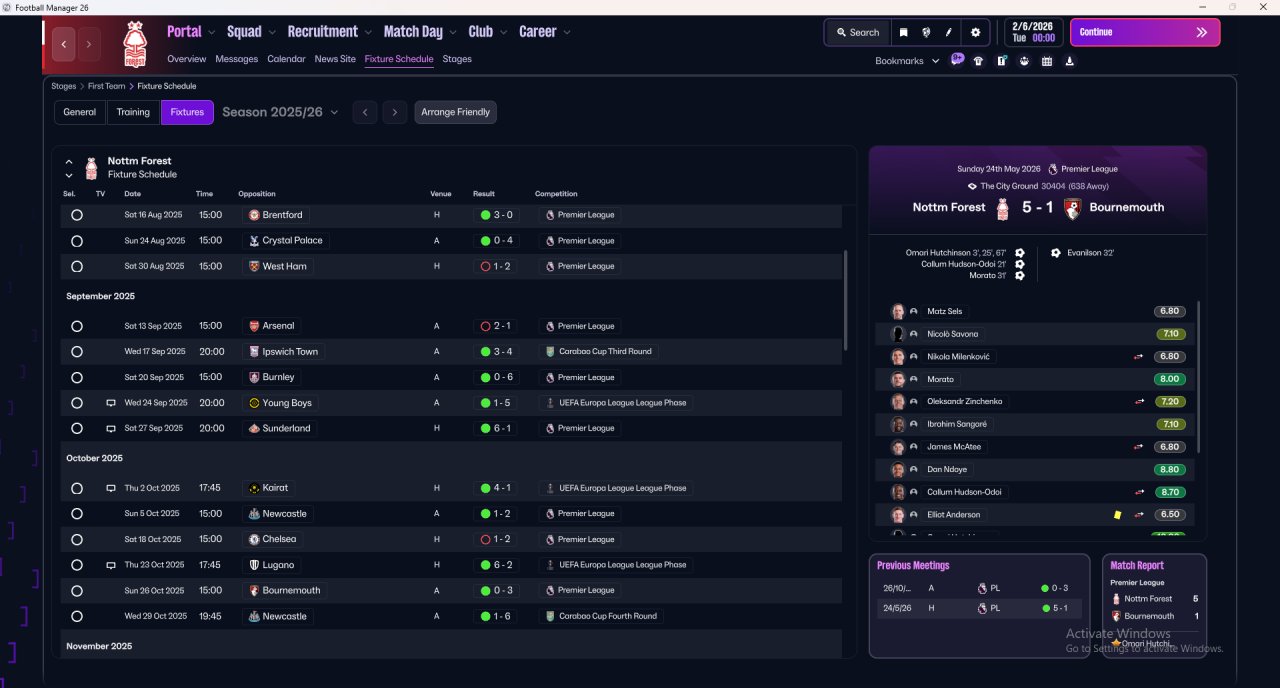
Task: Open the kit shirt bookmark icon
Action: (x=978, y=61)
